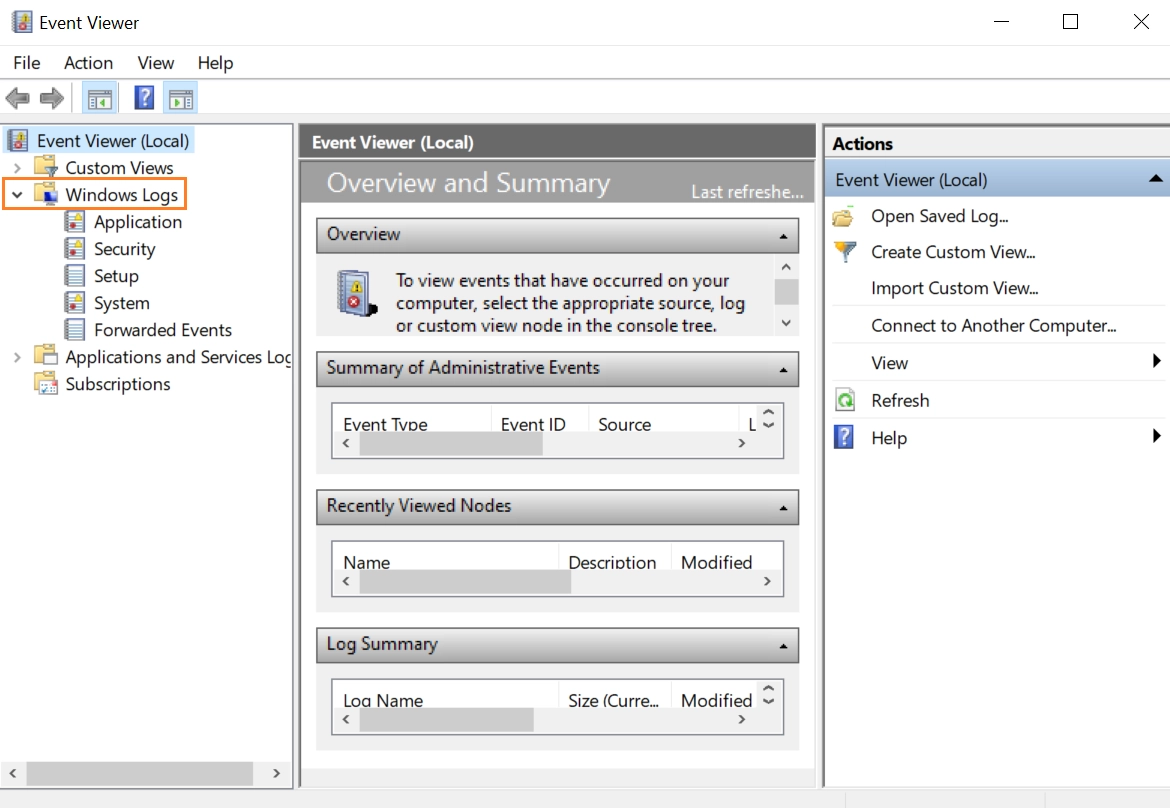Collapse Event Viewer (Local) actions group

tap(1155, 178)
